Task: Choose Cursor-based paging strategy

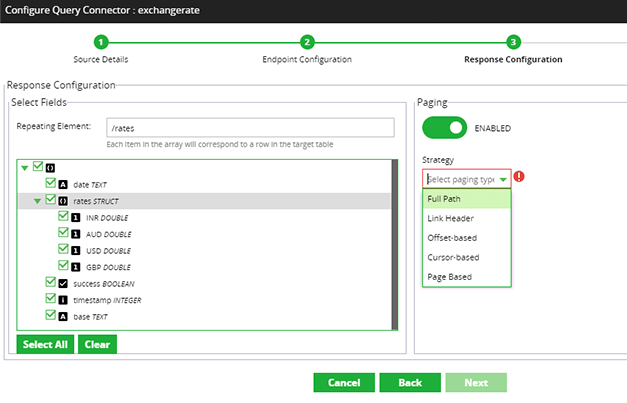Action: pyautogui.click(x=467, y=257)
